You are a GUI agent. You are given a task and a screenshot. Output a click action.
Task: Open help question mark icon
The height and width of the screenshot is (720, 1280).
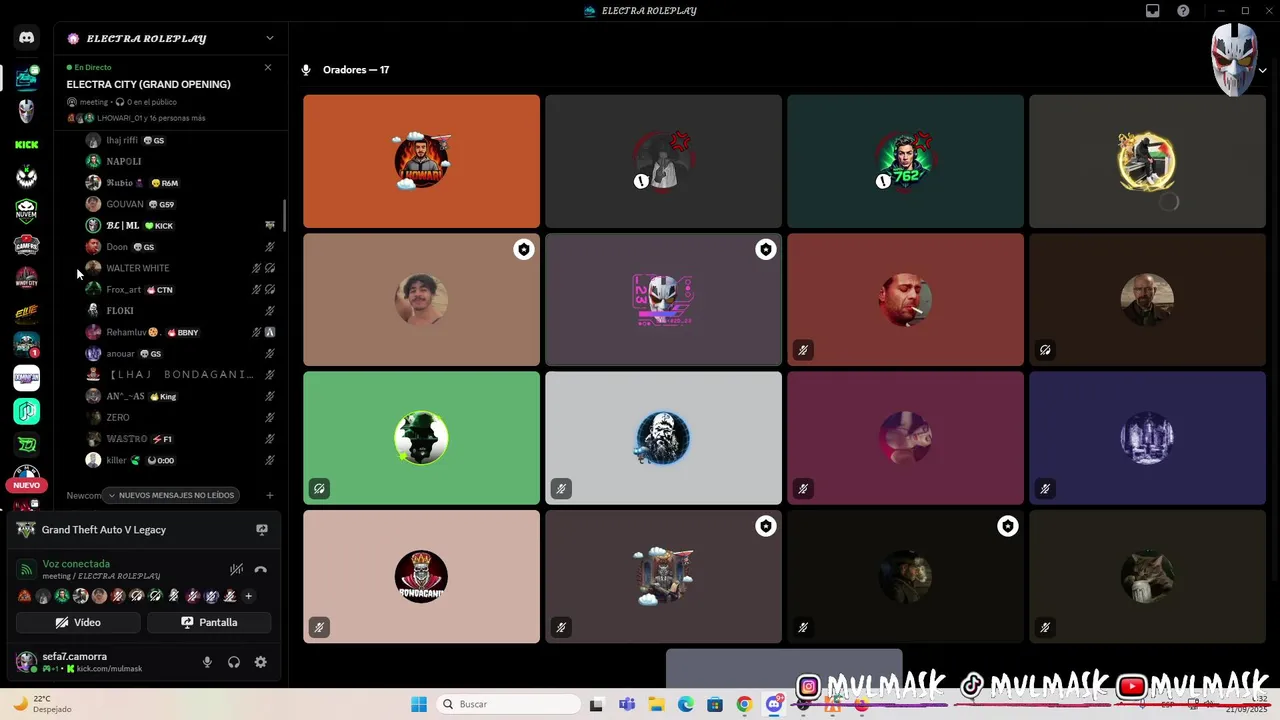[1184, 11]
